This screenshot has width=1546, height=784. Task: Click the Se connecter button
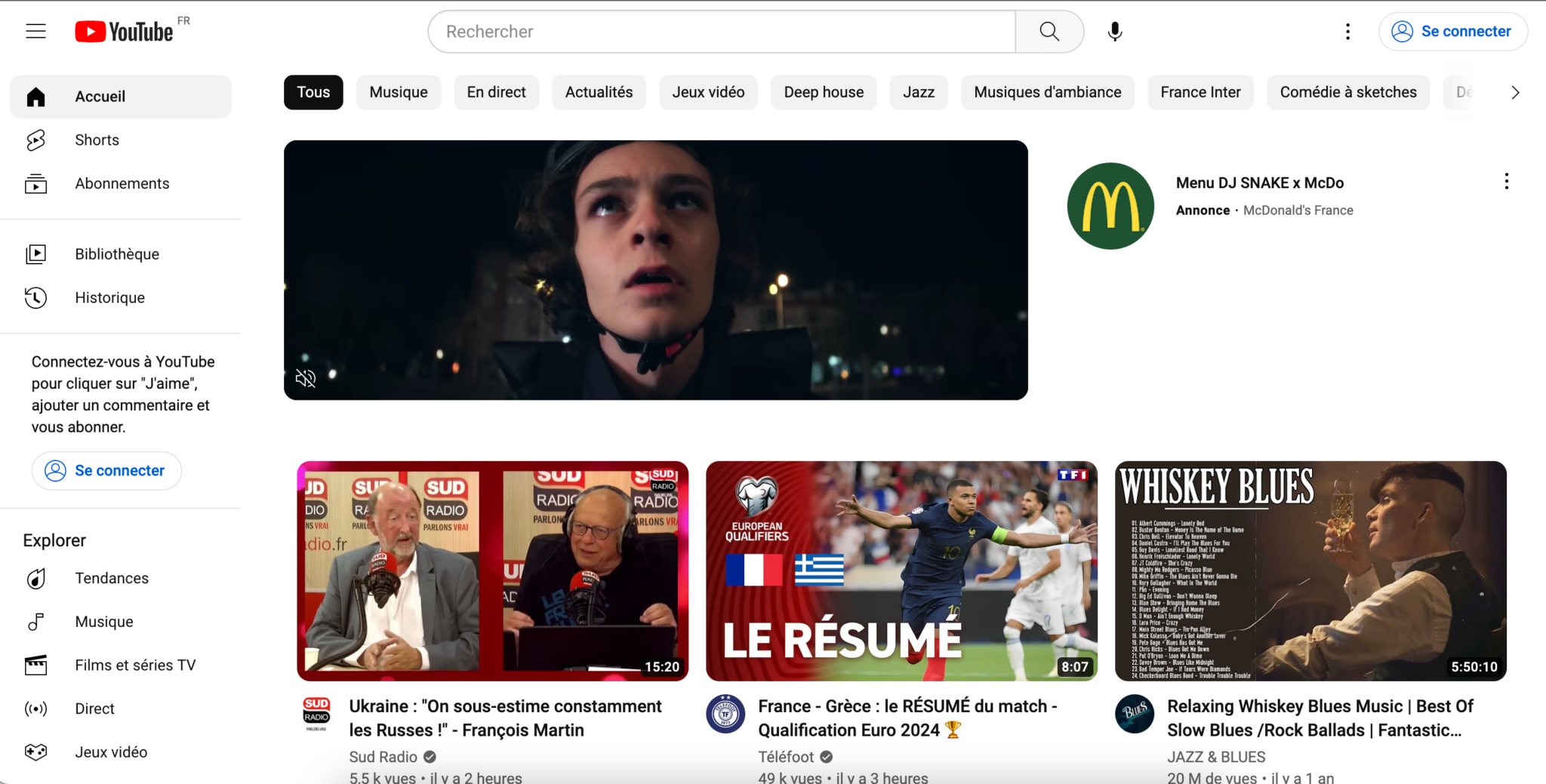click(1452, 31)
